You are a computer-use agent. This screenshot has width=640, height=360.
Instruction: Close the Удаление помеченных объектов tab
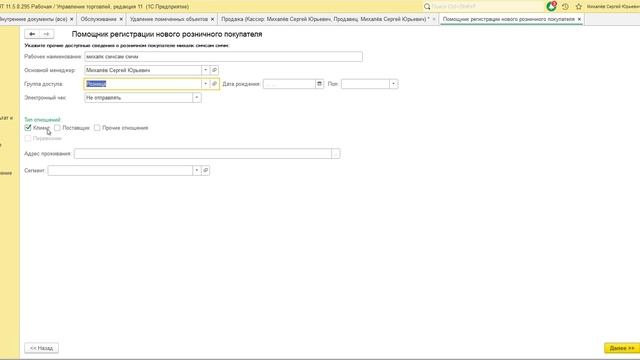(212, 19)
